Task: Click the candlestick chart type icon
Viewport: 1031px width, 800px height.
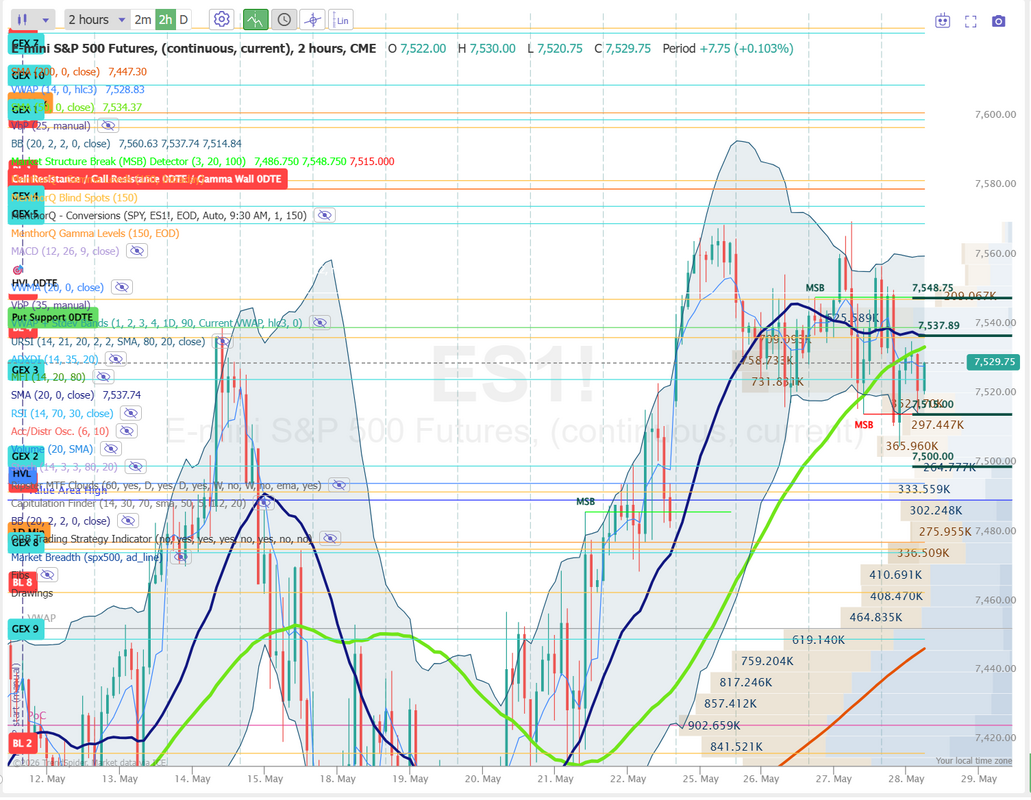Action: pyautogui.click(x=22, y=20)
